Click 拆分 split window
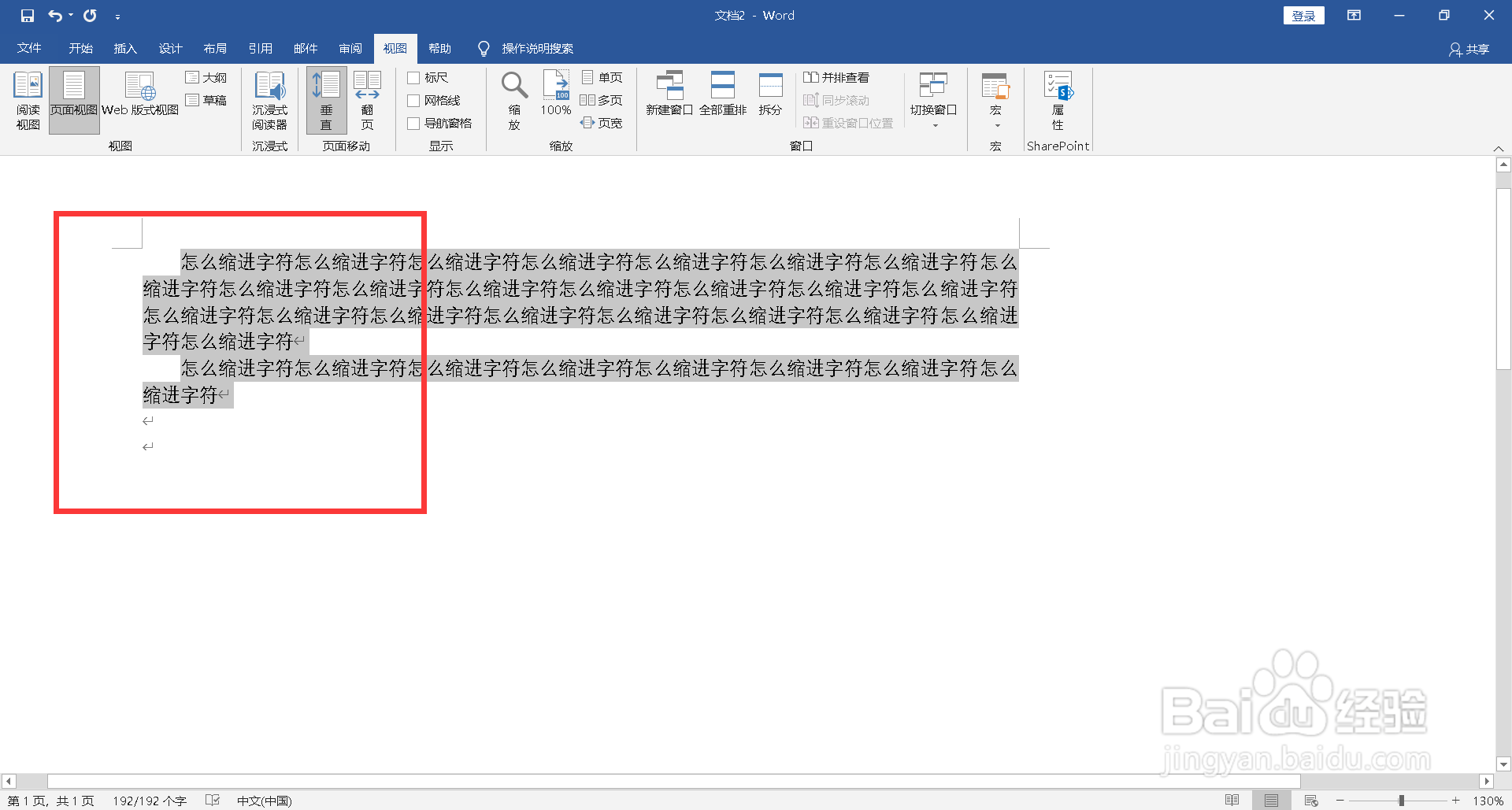Viewport: 1512px width, 810px height. coord(770,94)
